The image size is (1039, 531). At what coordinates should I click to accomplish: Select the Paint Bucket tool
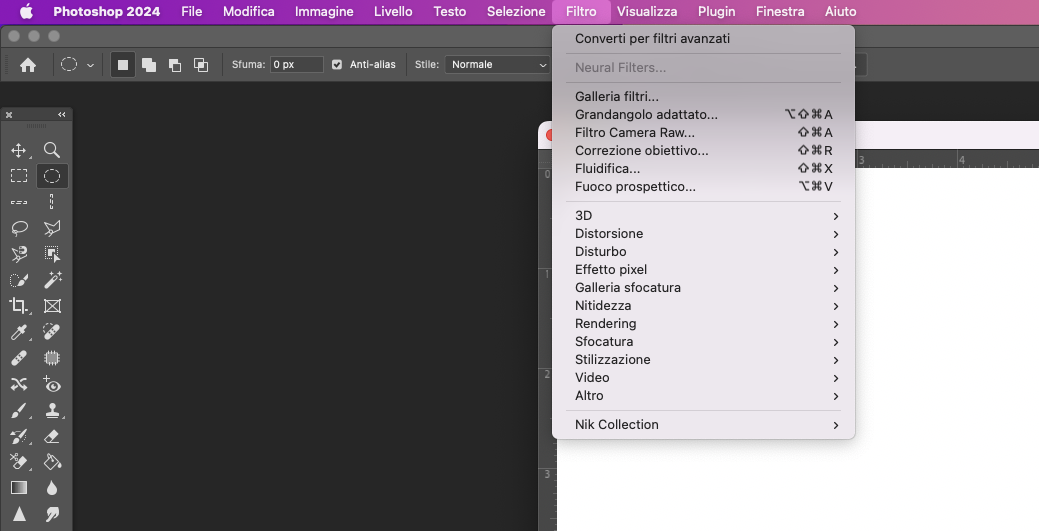point(52,461)
